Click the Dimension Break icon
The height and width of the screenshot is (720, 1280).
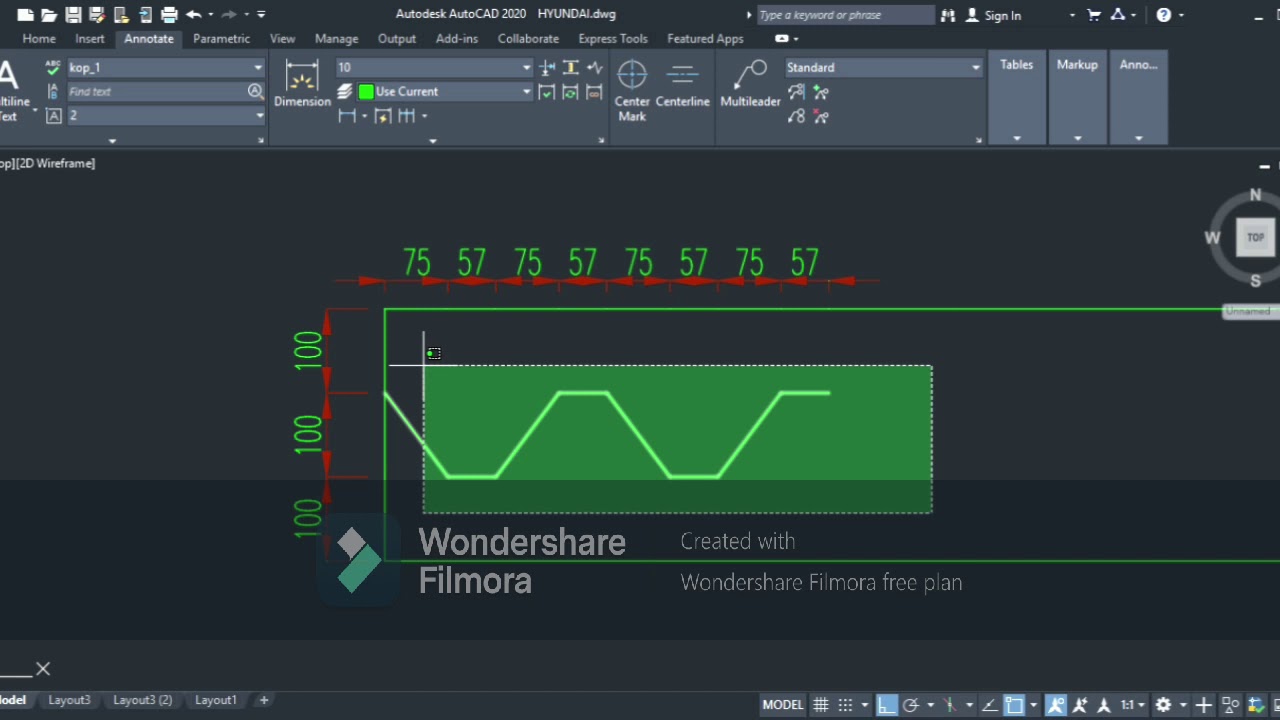coord(547,67)
